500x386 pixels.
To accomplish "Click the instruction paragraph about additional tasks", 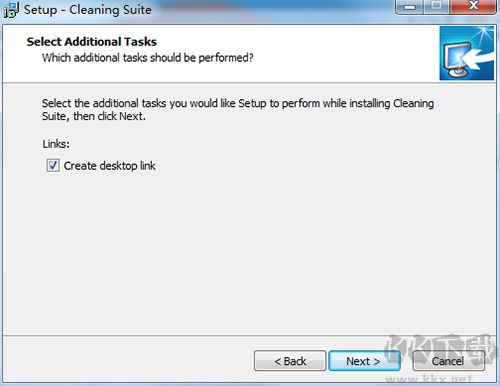I will pyautogui.click(x=238, y=110).
